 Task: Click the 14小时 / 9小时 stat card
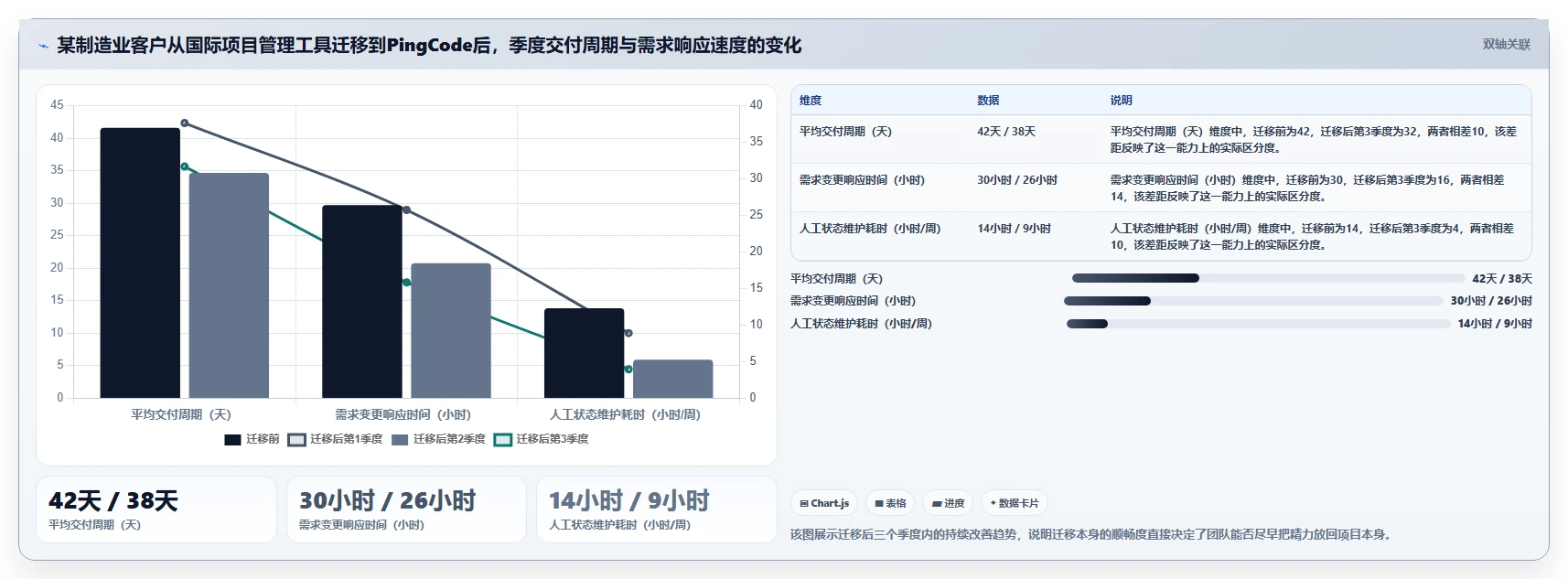657,509
